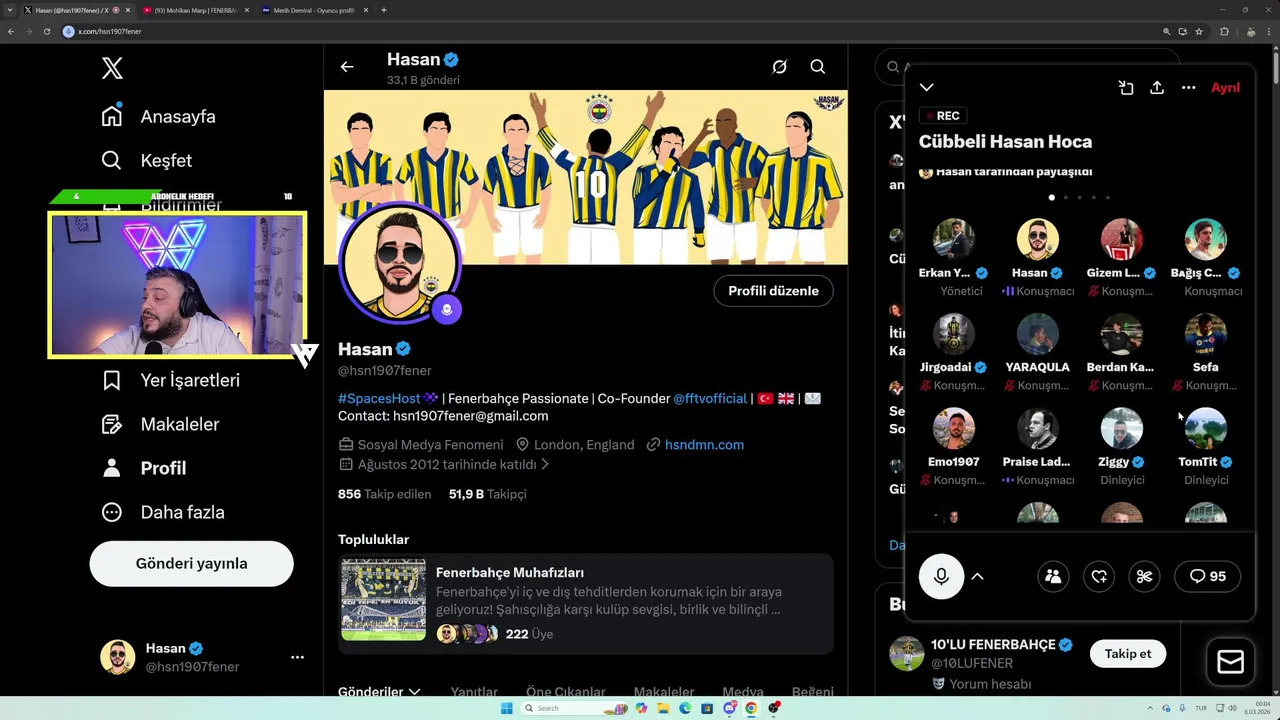Open Hasan's profile picture
Image resolution: width=1280 pixels, height=720 pixels.
click(400, 262)
